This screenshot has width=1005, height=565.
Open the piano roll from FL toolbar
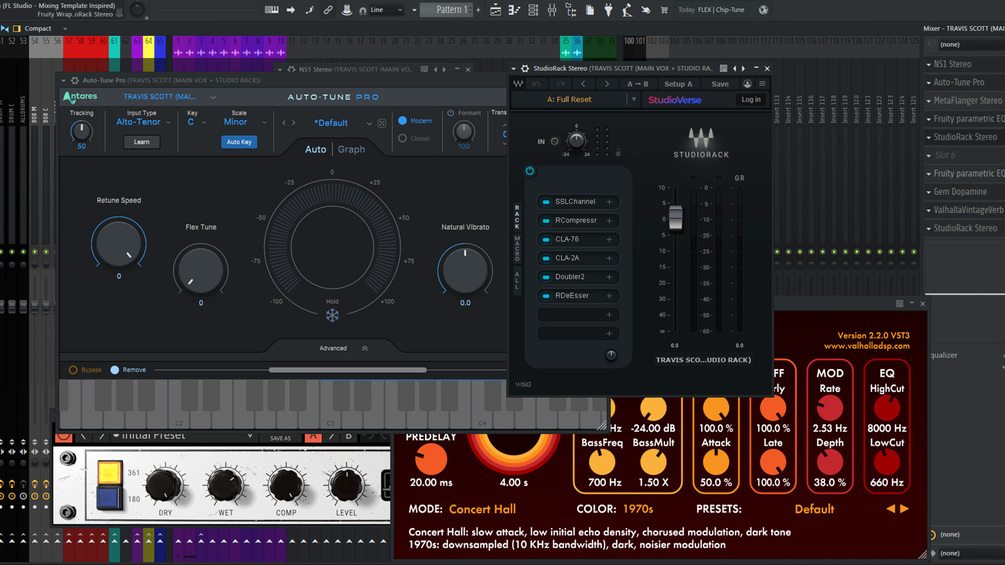pos(513,10)
